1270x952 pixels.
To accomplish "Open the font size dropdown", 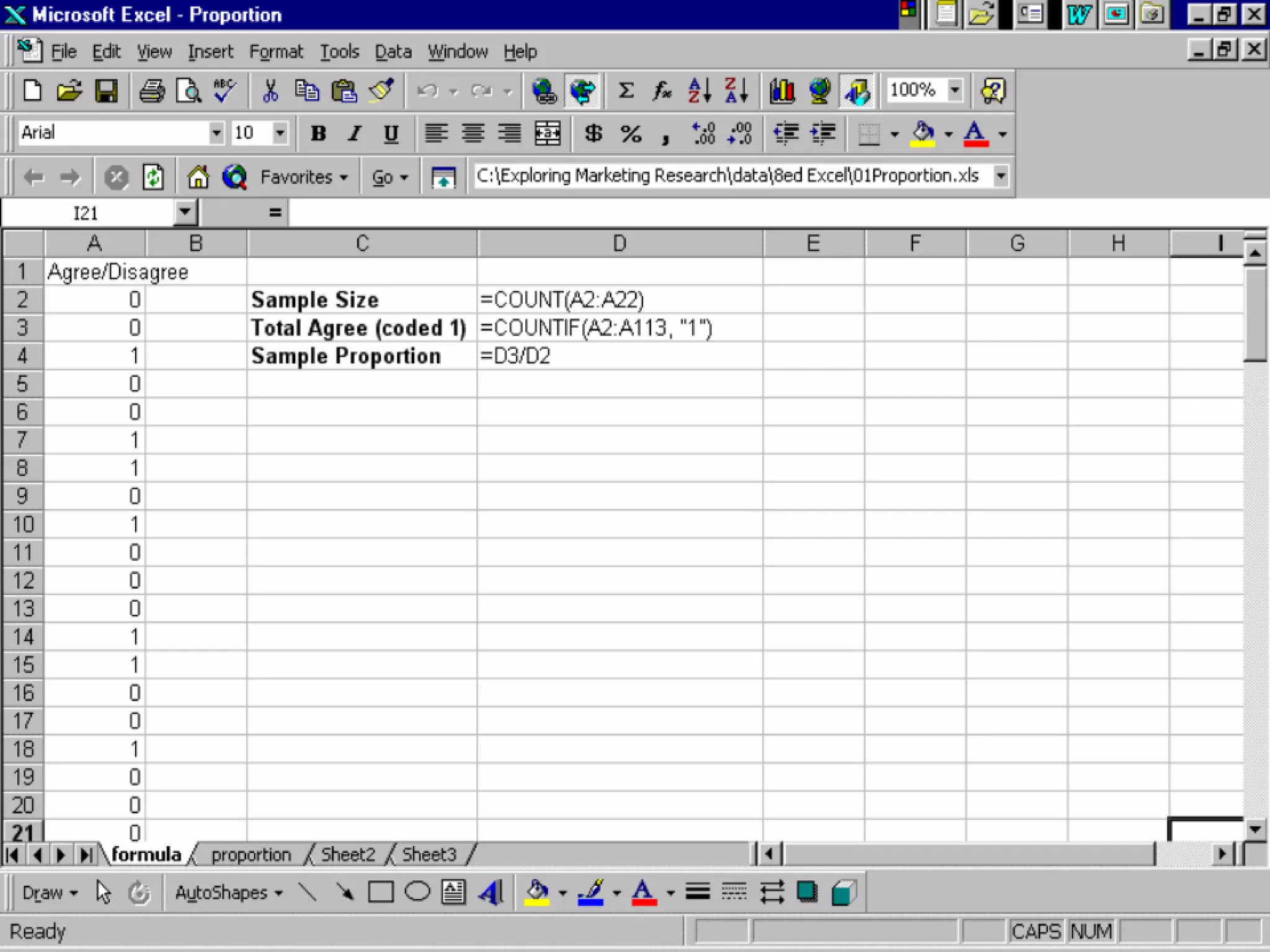I will click(x=280, y=133).
